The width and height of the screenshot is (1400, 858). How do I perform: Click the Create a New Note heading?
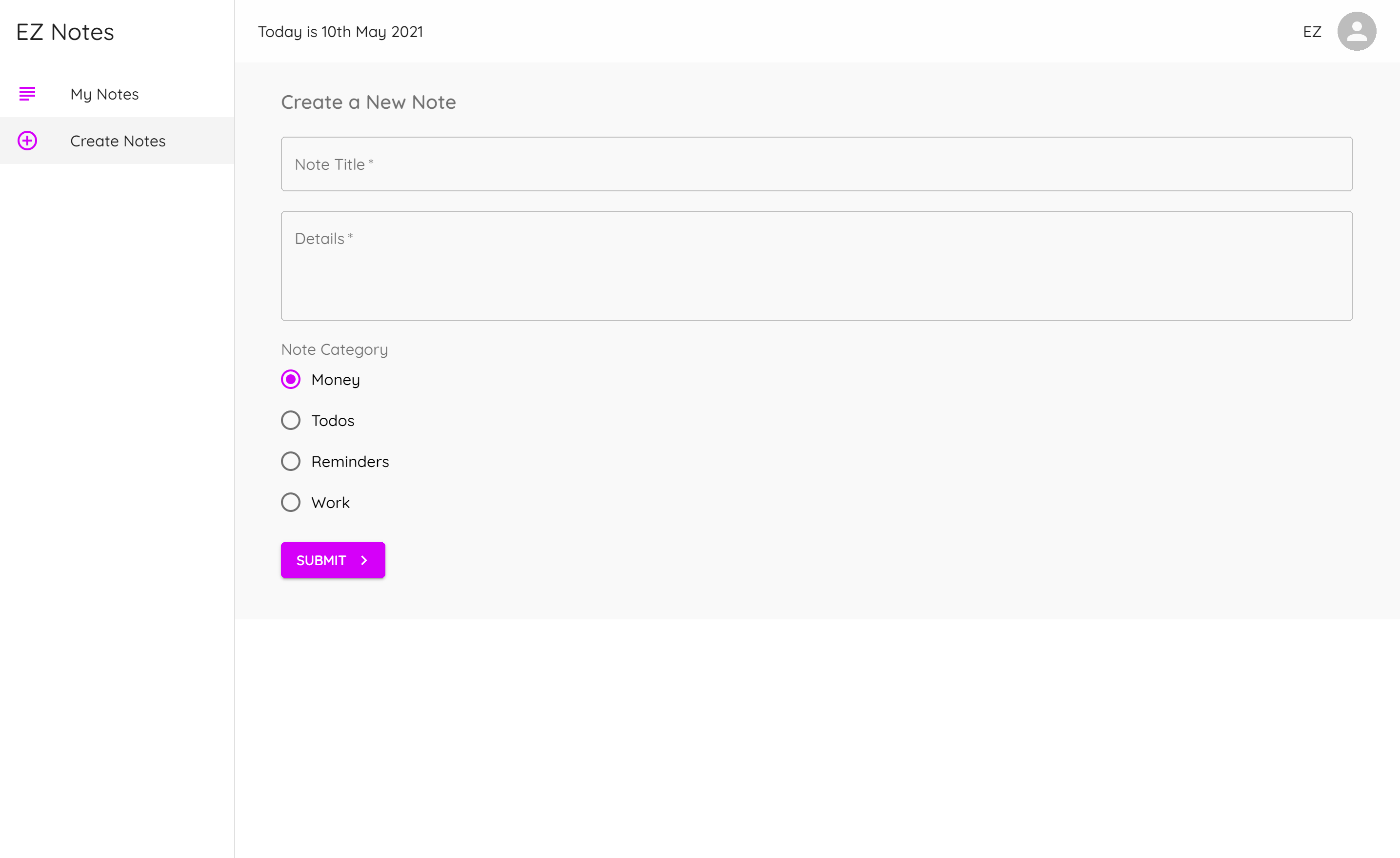pos(368,102)
